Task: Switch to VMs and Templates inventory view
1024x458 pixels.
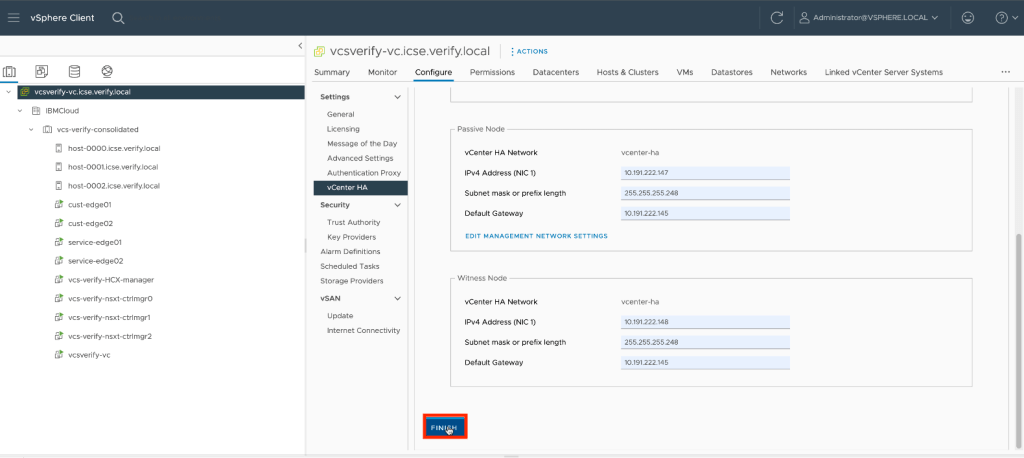Action: 42,72
